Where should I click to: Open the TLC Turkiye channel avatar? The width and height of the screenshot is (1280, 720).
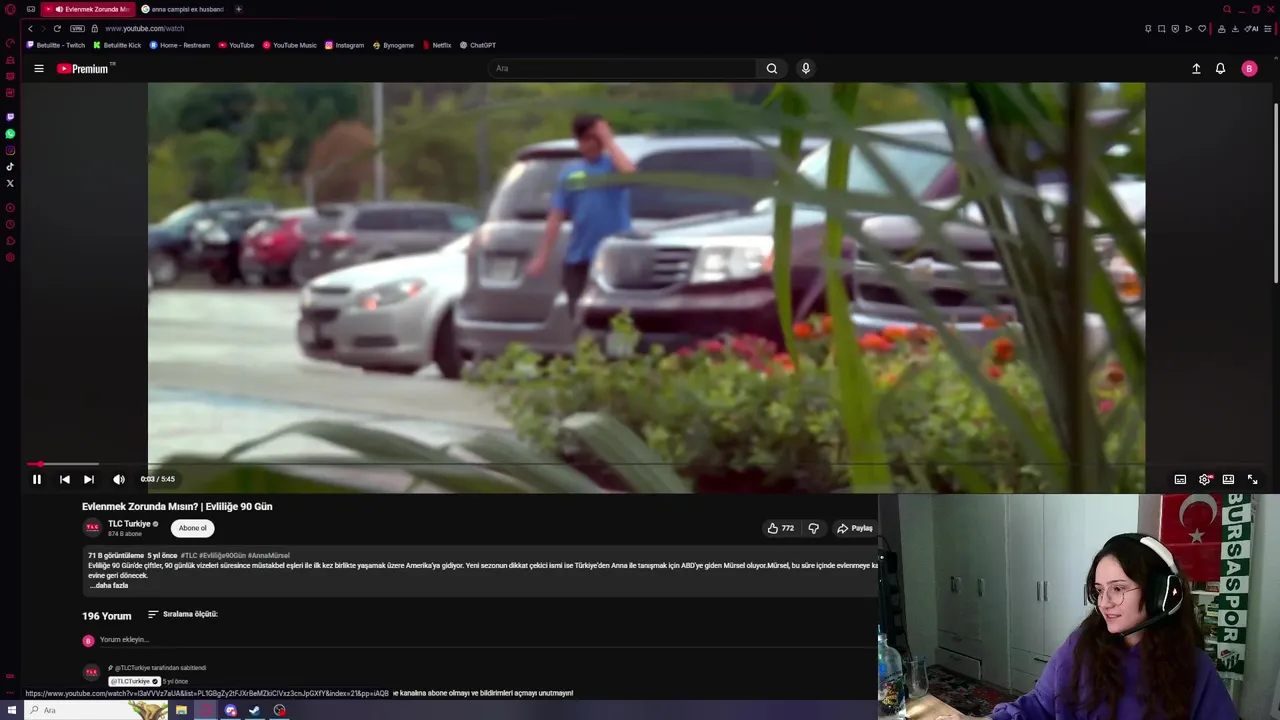92,527
